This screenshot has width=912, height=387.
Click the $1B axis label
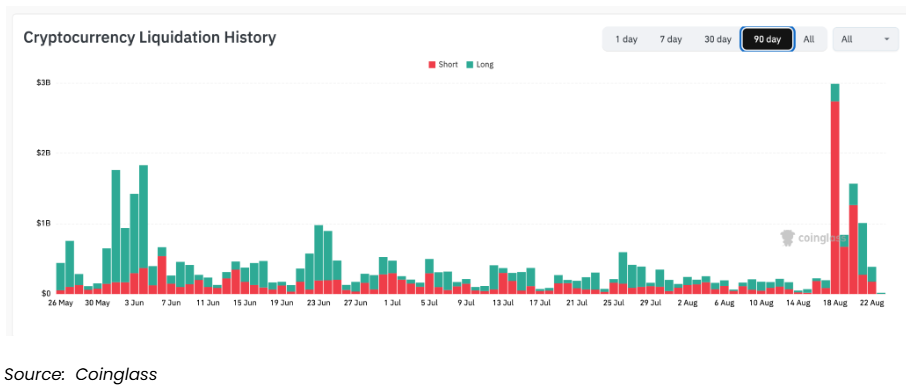pos(44,223)
